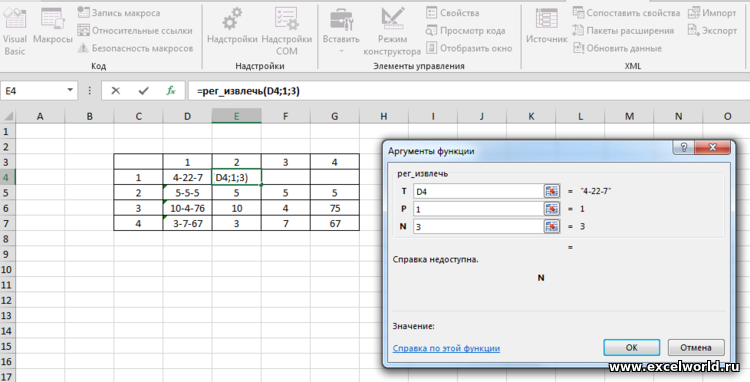
Task: Open control Свойства
Action: [452, 13]
